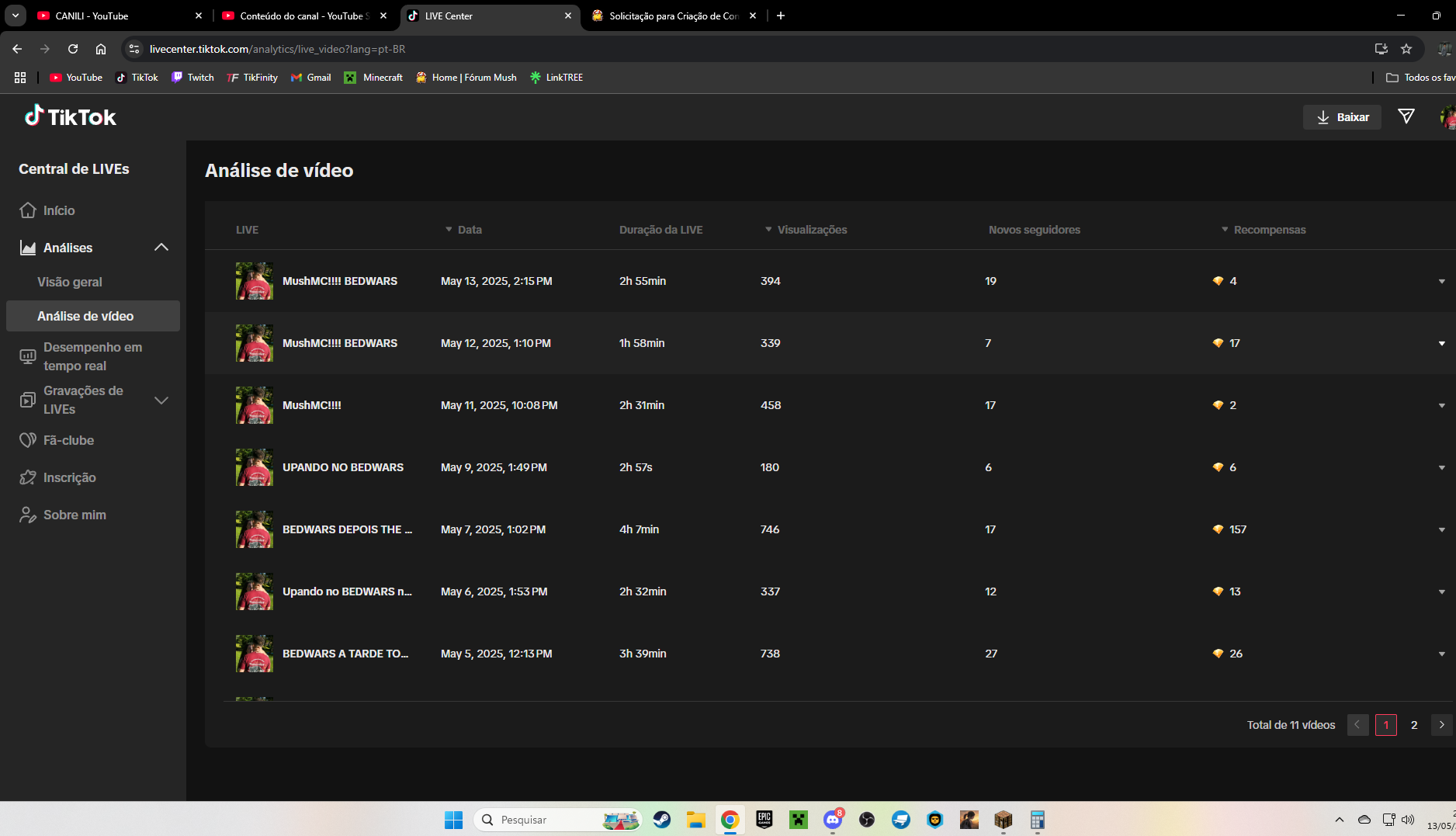The height and width of the screenshot is (836, 1456).
Task: Click the taskbar Pesquisar search box
Action: pyautogui.click(x=559, y=820)
